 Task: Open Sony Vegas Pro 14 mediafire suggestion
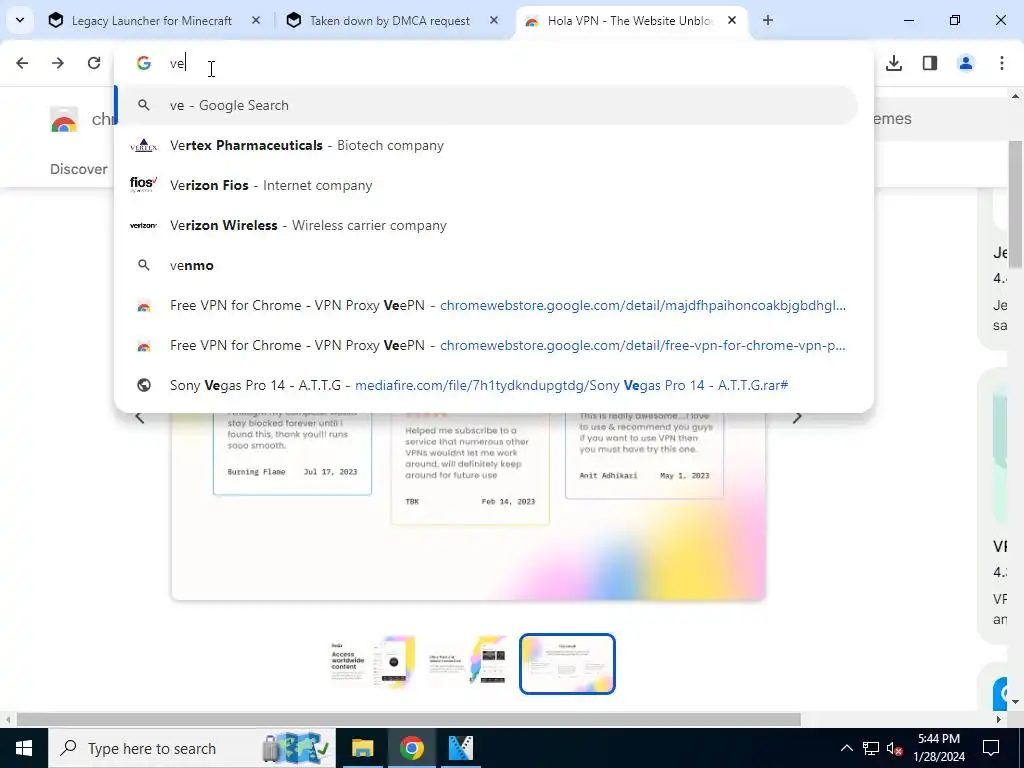click(488, 385)
